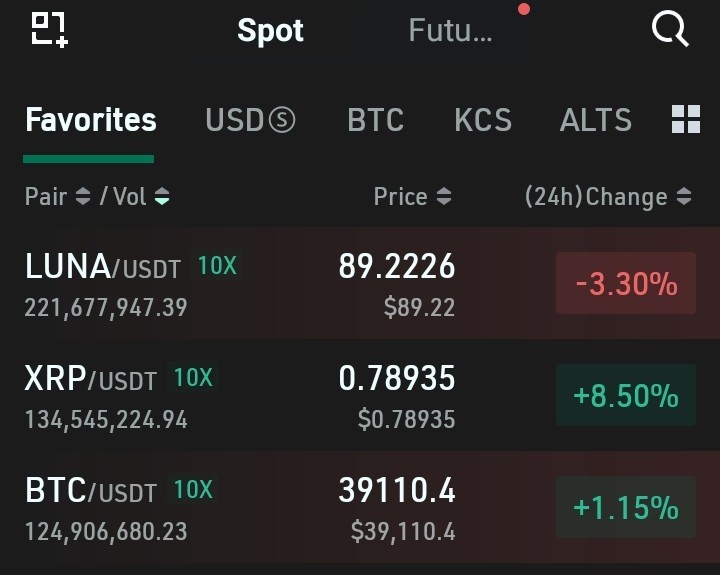720x575 pixels.
Task: Open the search magnifier icon
Action: (x=670, y=29)
